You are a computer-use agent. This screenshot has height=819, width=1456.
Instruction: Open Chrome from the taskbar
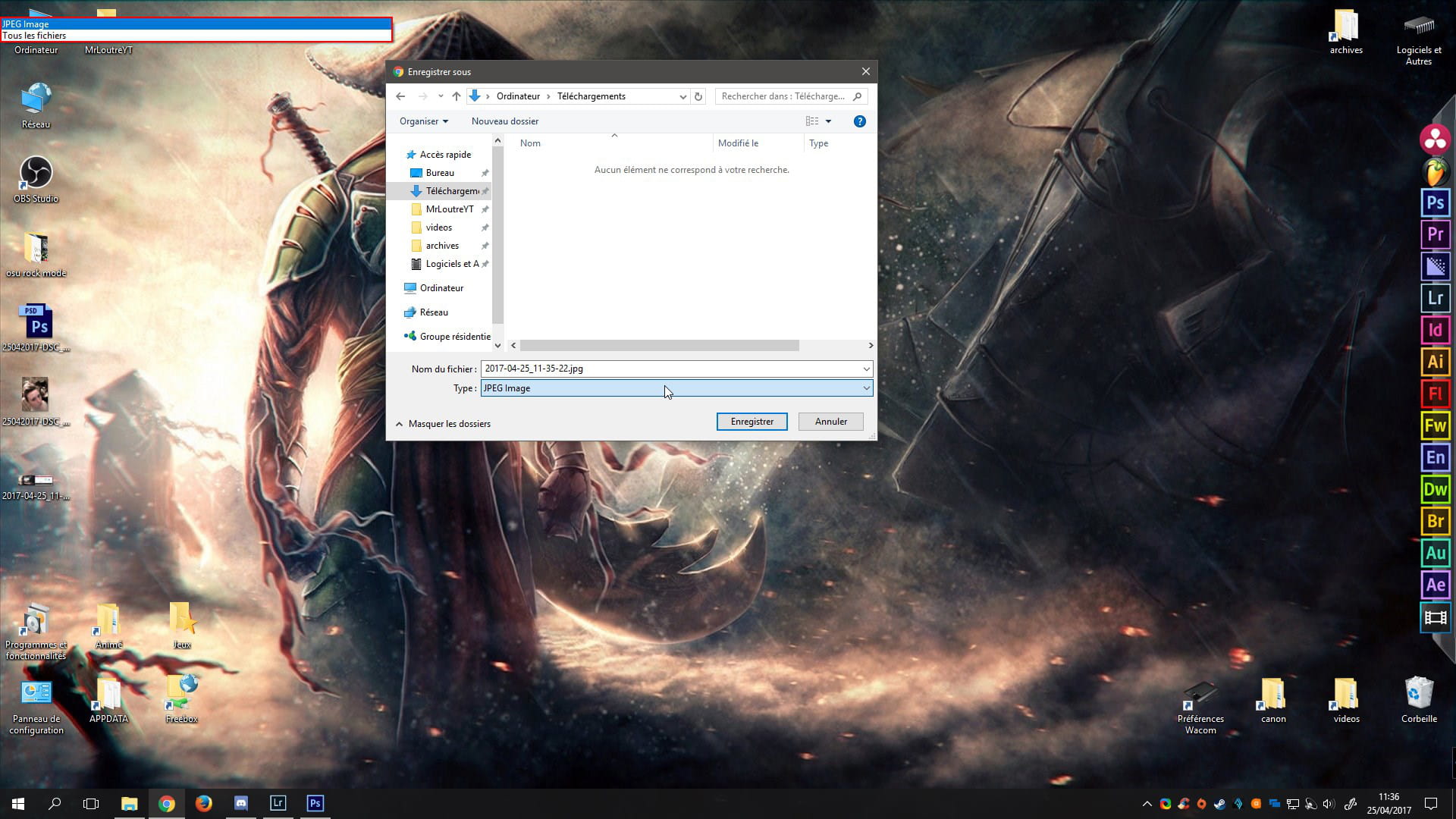coord(166,804)
